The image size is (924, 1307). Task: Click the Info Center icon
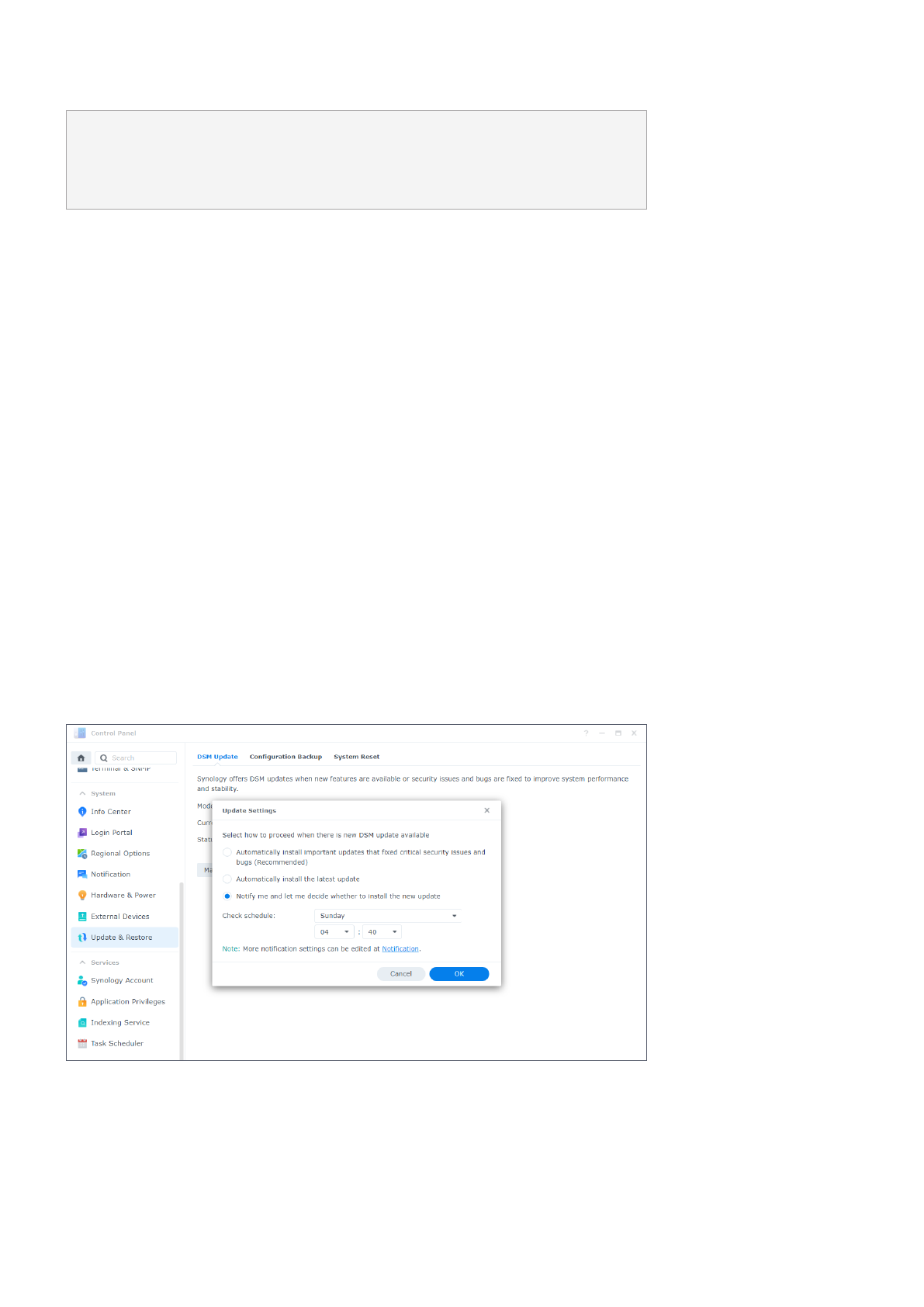click(x=82, y=812)
